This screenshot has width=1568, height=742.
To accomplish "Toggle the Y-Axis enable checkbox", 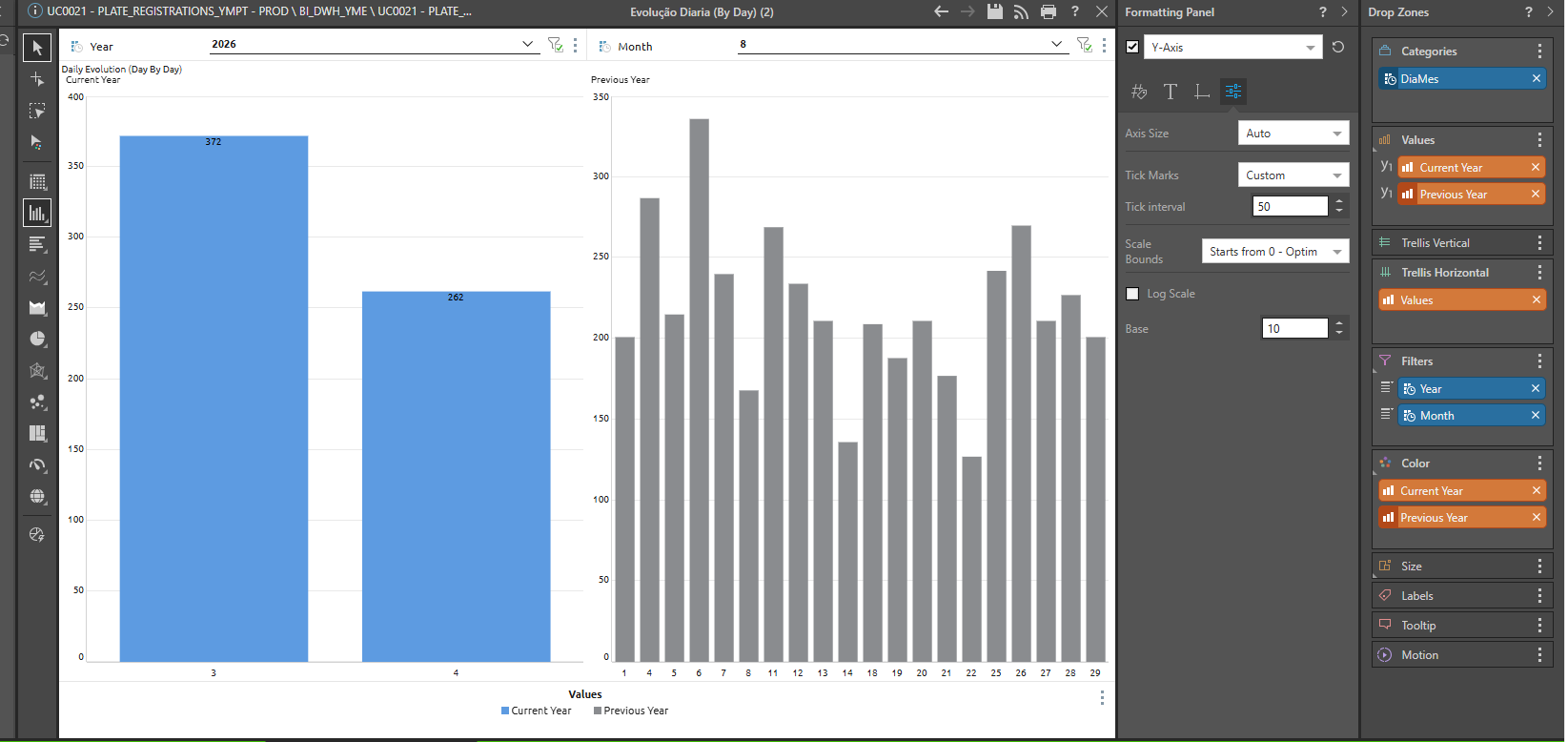I will (1132, 47).
